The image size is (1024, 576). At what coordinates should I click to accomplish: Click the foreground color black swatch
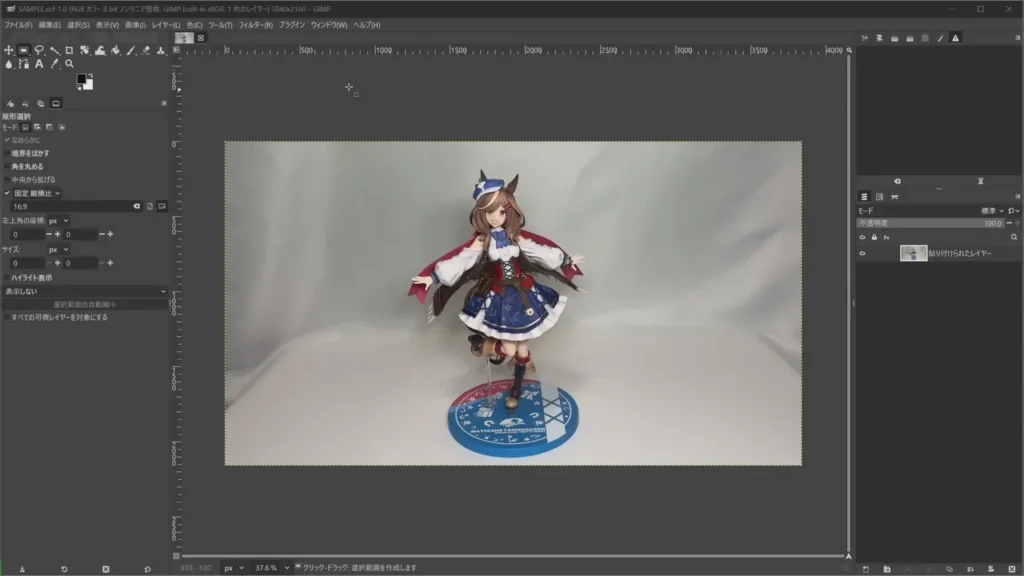point(81,79)
